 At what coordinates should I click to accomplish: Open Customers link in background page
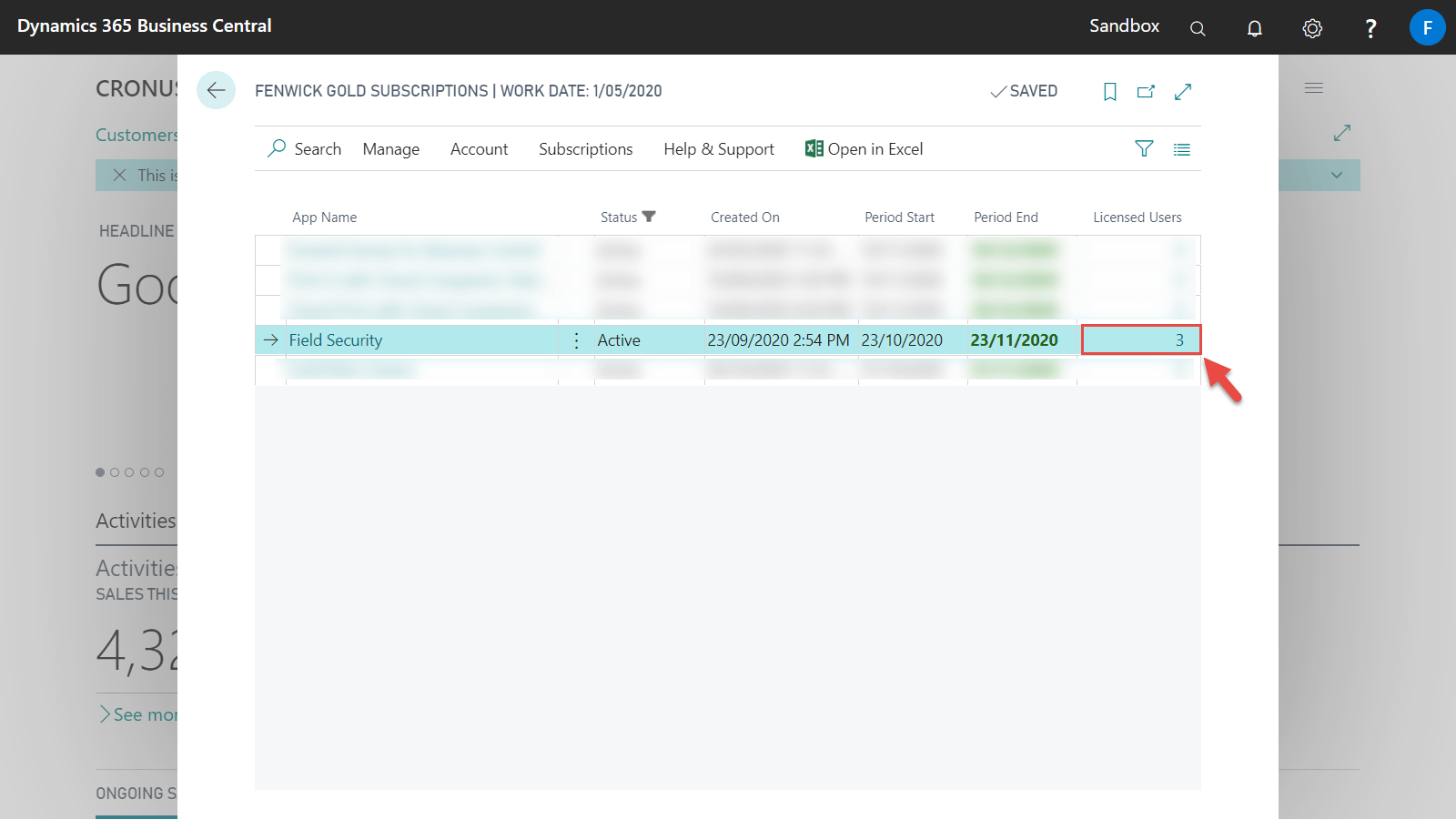pyautogui.click(x=137, y=135)
